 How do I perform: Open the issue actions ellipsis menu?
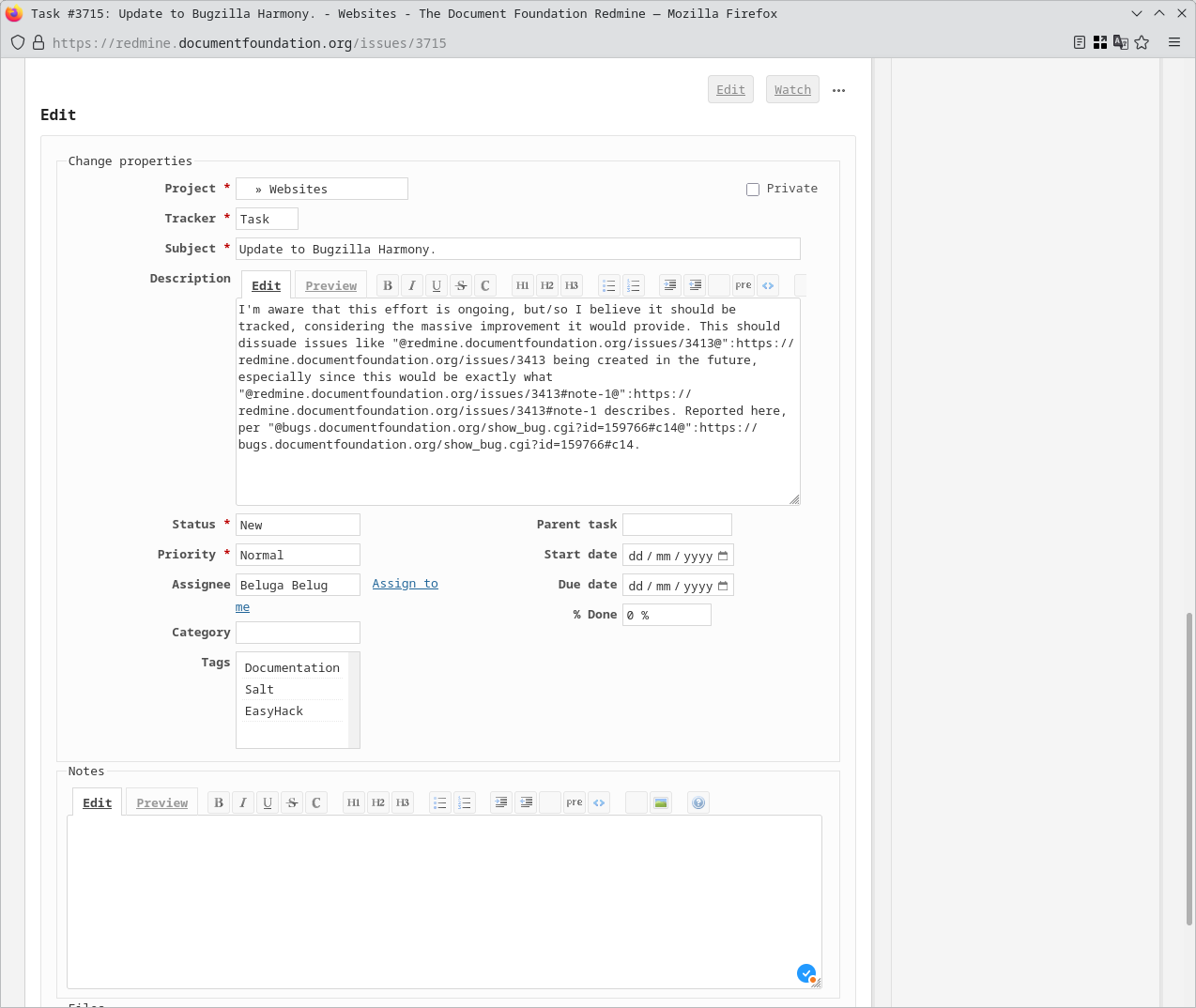pyautogui.click(x=839, y=90)
